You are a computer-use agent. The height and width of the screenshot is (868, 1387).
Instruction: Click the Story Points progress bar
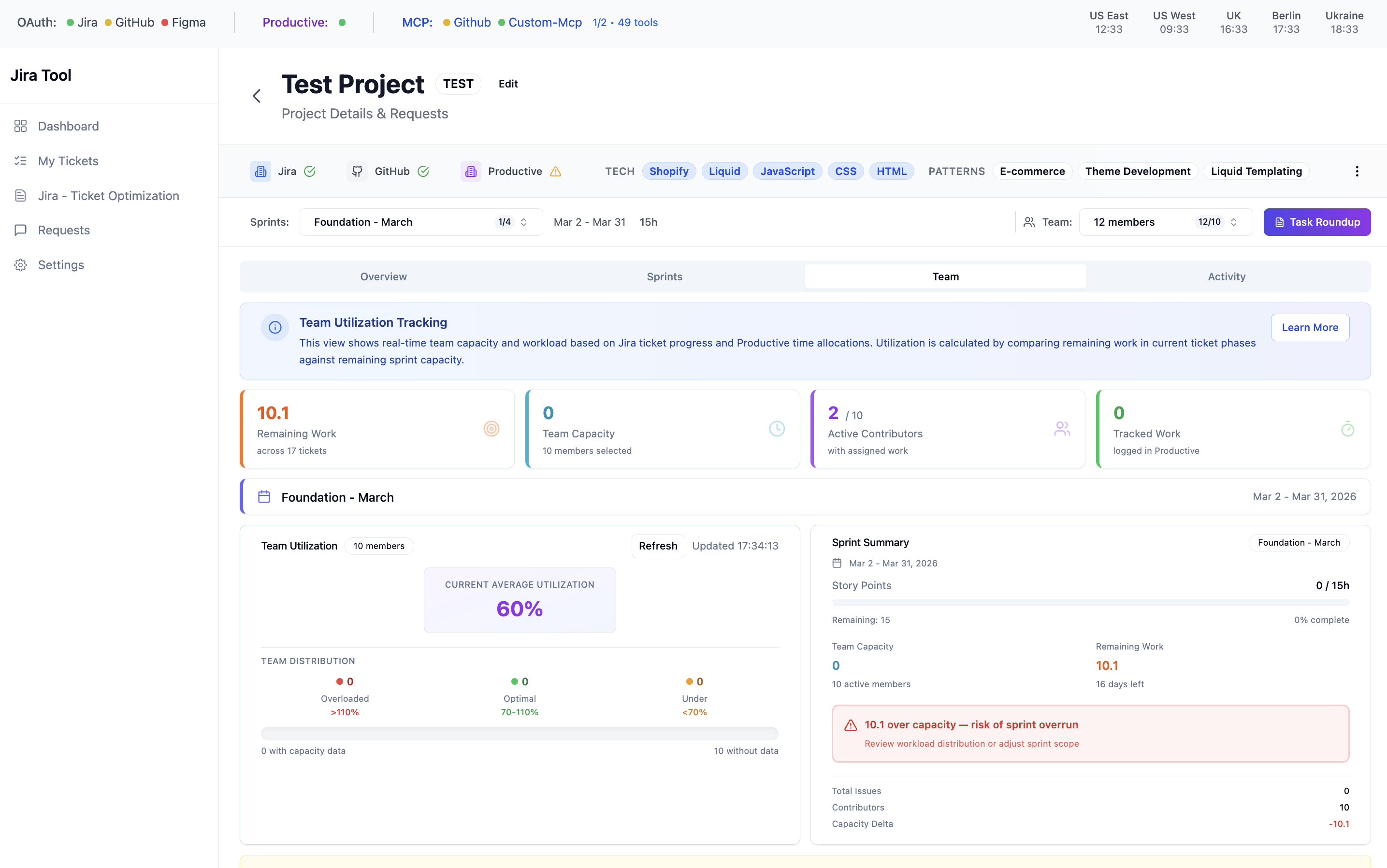click(1090, 603)
